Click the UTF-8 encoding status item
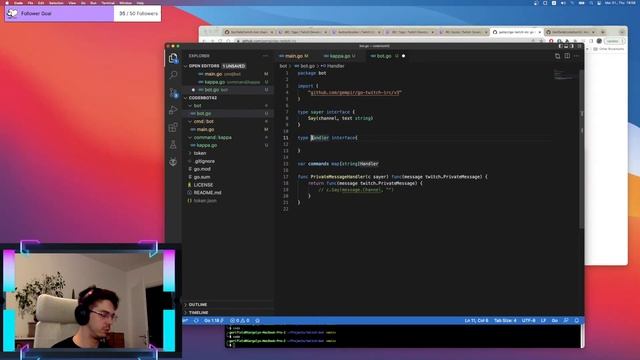 pyautogui.click(x=529, y=321)
